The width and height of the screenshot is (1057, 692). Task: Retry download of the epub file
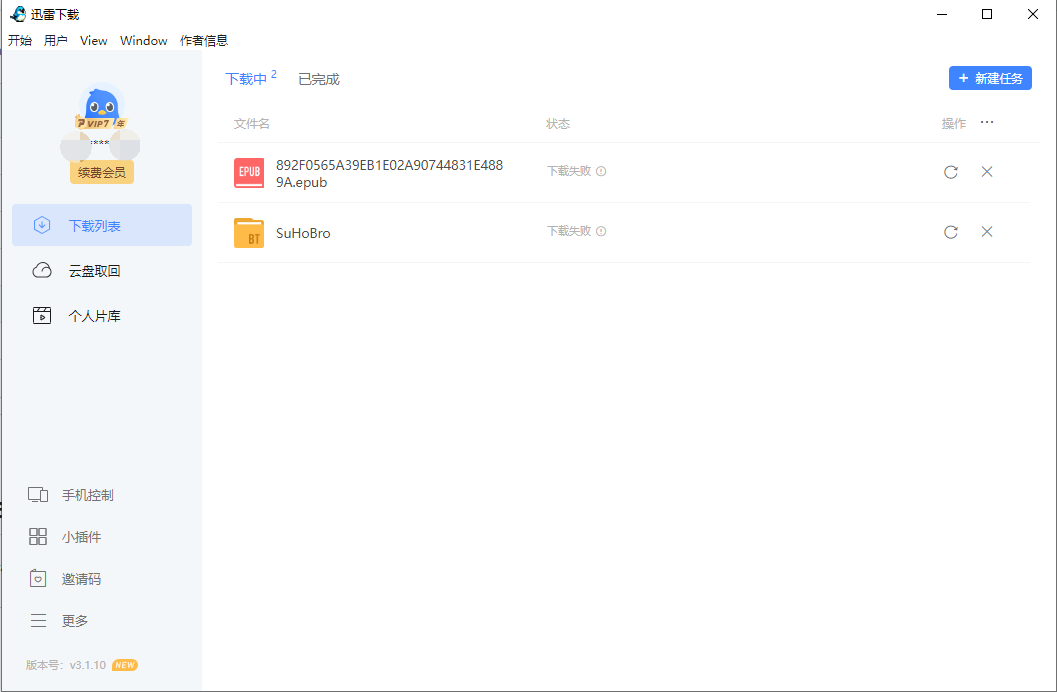pyautogui.click(x=950, y=172)
